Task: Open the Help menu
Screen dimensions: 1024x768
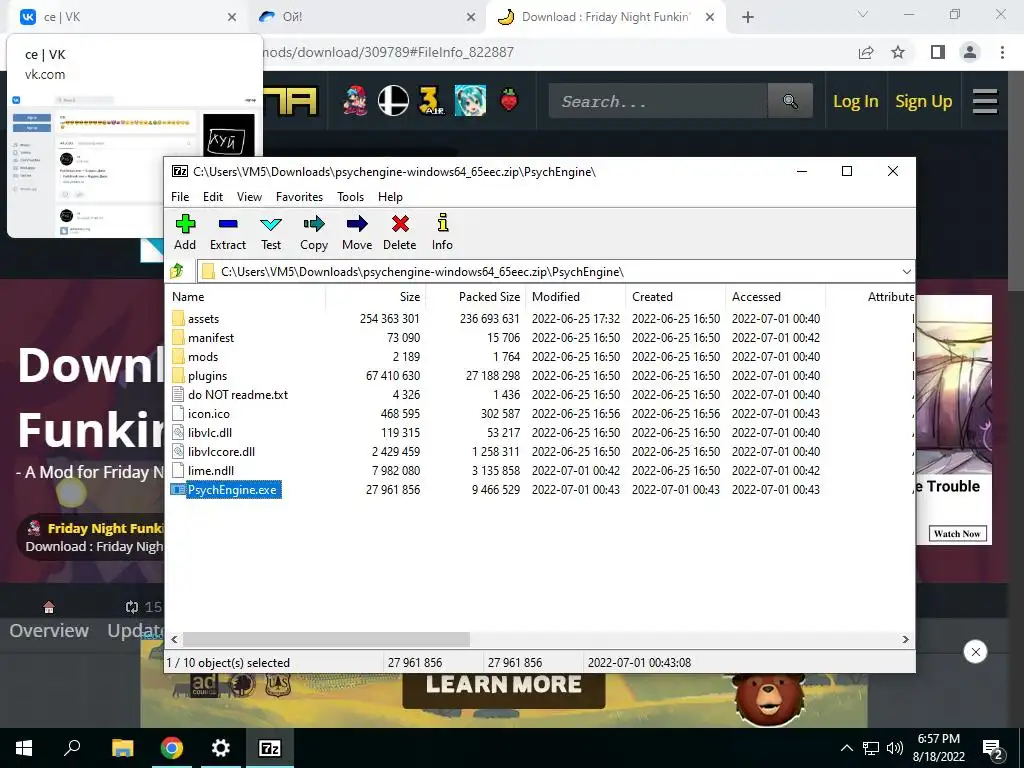Action: coord(391,197)
